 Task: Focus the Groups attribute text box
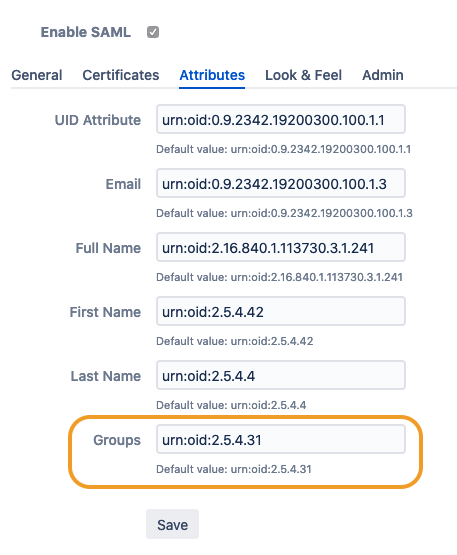point(281,440)
